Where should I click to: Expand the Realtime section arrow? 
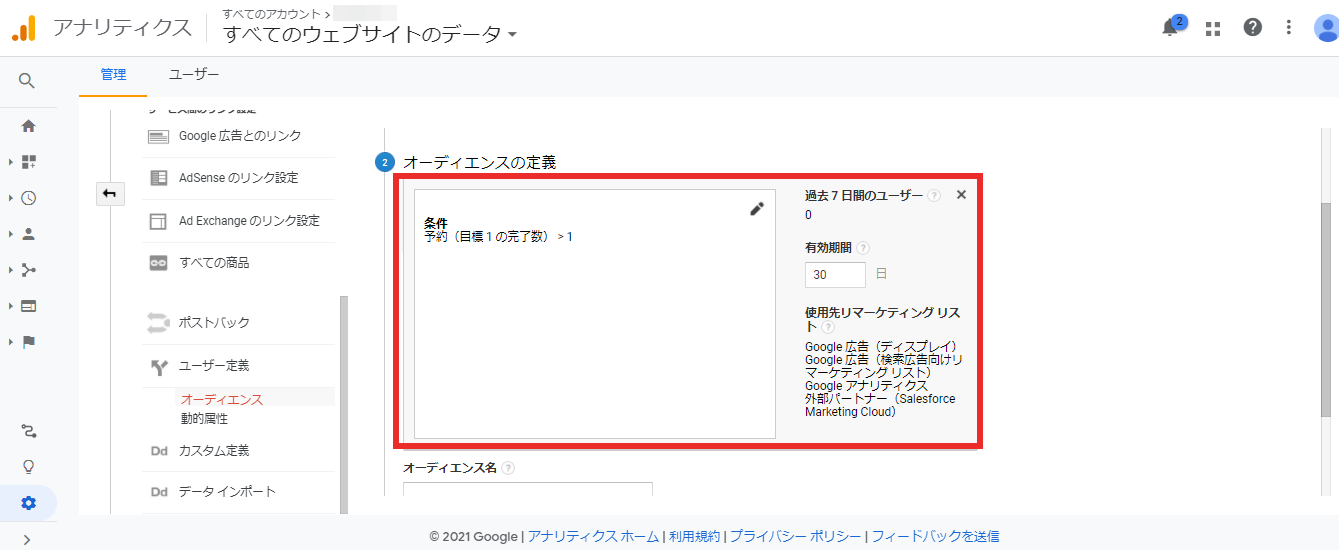(x=11, y=198)
